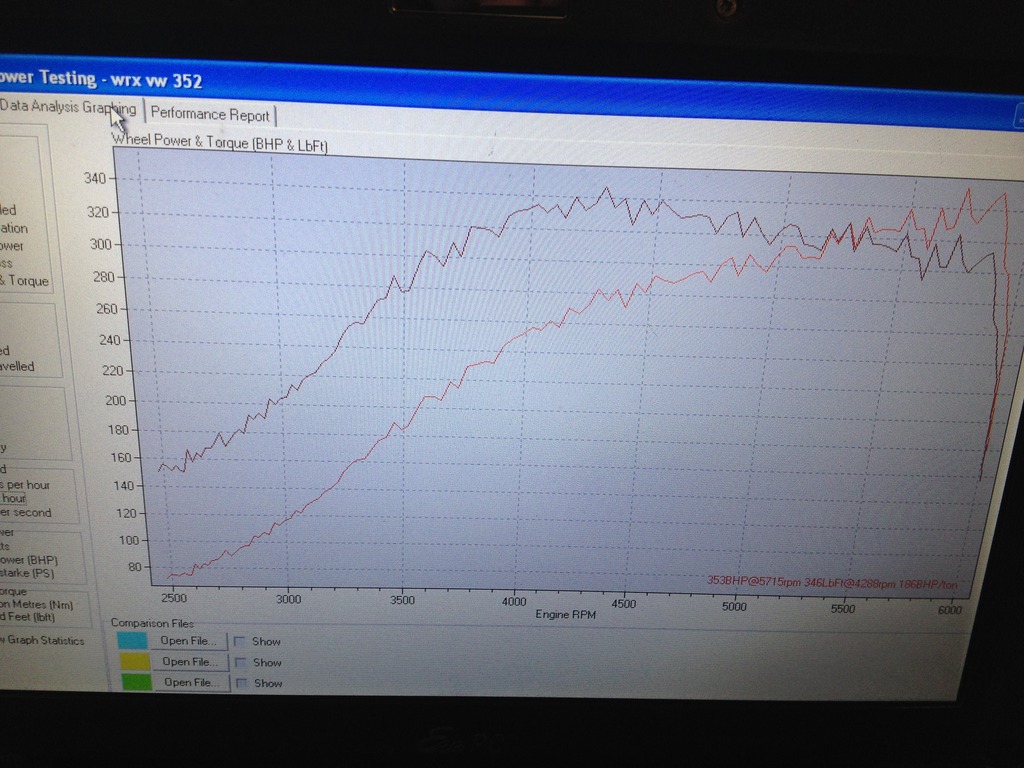
Task: Choose the Metres (Nm) torque unit option
Action: point(30,603)
